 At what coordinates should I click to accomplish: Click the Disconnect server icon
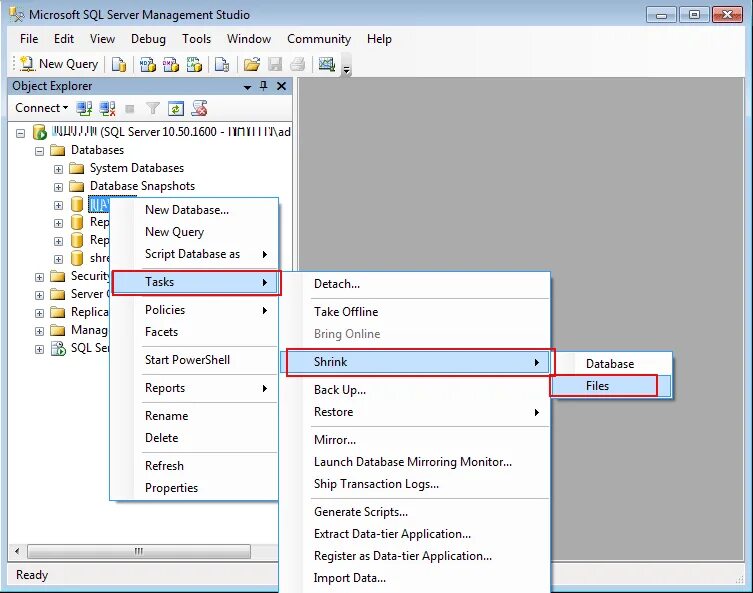[108, 109]
